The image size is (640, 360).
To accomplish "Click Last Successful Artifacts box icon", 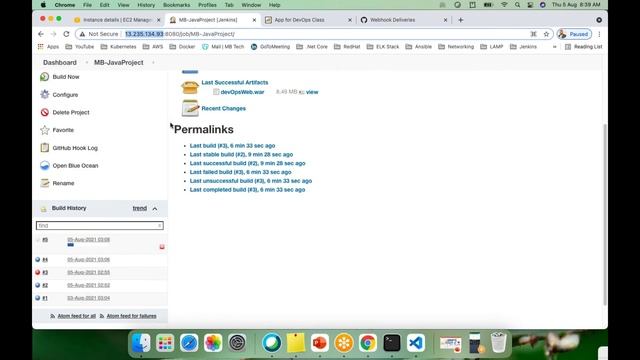I will 190,87.
